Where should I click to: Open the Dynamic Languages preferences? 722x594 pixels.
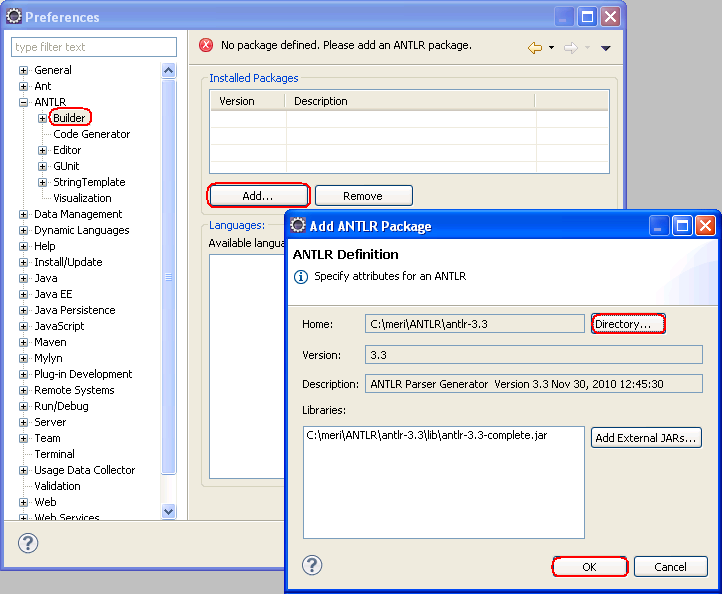(x=82, y=230)
